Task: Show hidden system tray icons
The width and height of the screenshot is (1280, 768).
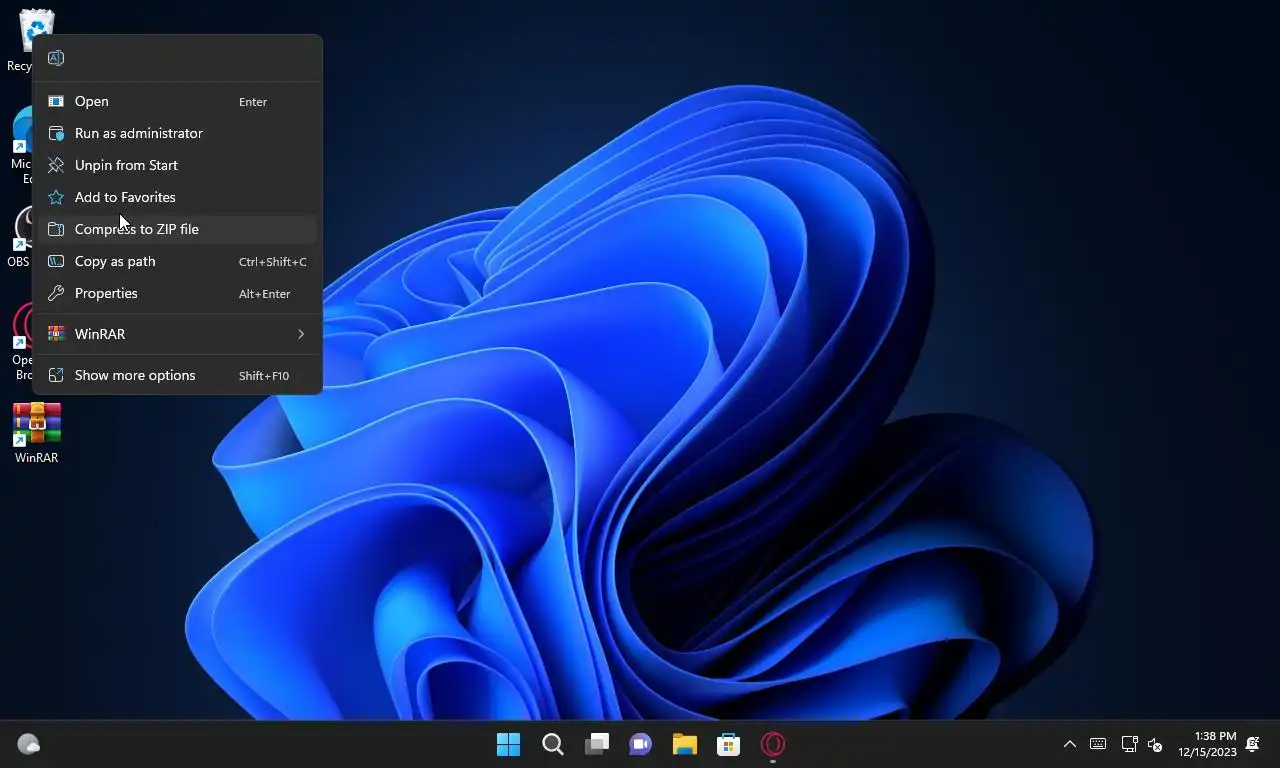Action: [x=1070, y=744]
